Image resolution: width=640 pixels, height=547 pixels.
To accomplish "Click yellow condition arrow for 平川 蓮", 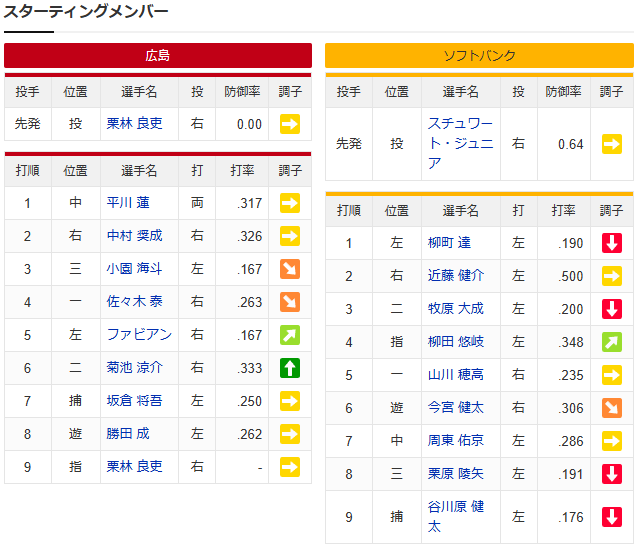I will [x=290, y=203].
